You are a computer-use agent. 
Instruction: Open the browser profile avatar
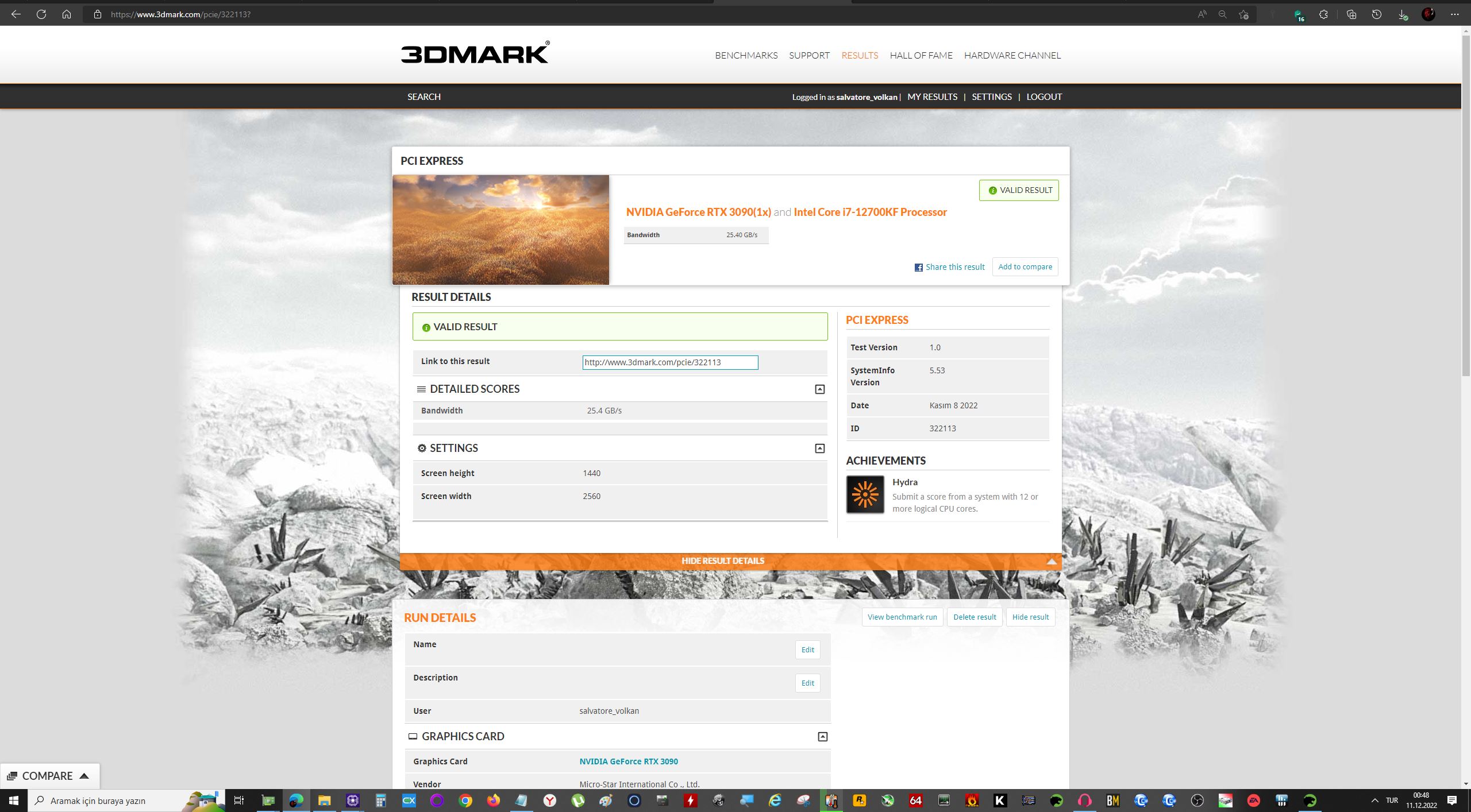1428,14
